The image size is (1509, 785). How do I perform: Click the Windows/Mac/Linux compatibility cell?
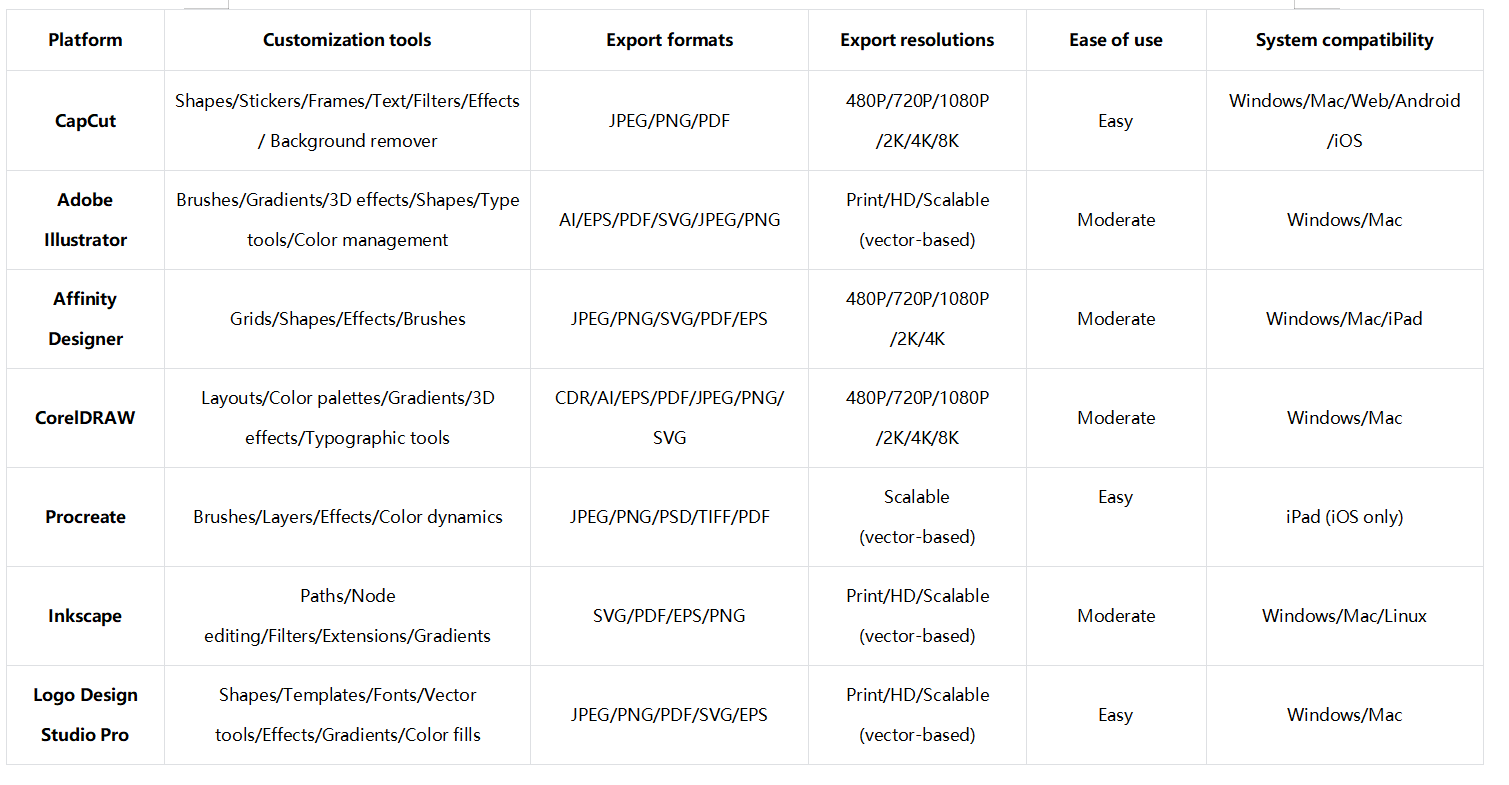tap(1344, 616)
